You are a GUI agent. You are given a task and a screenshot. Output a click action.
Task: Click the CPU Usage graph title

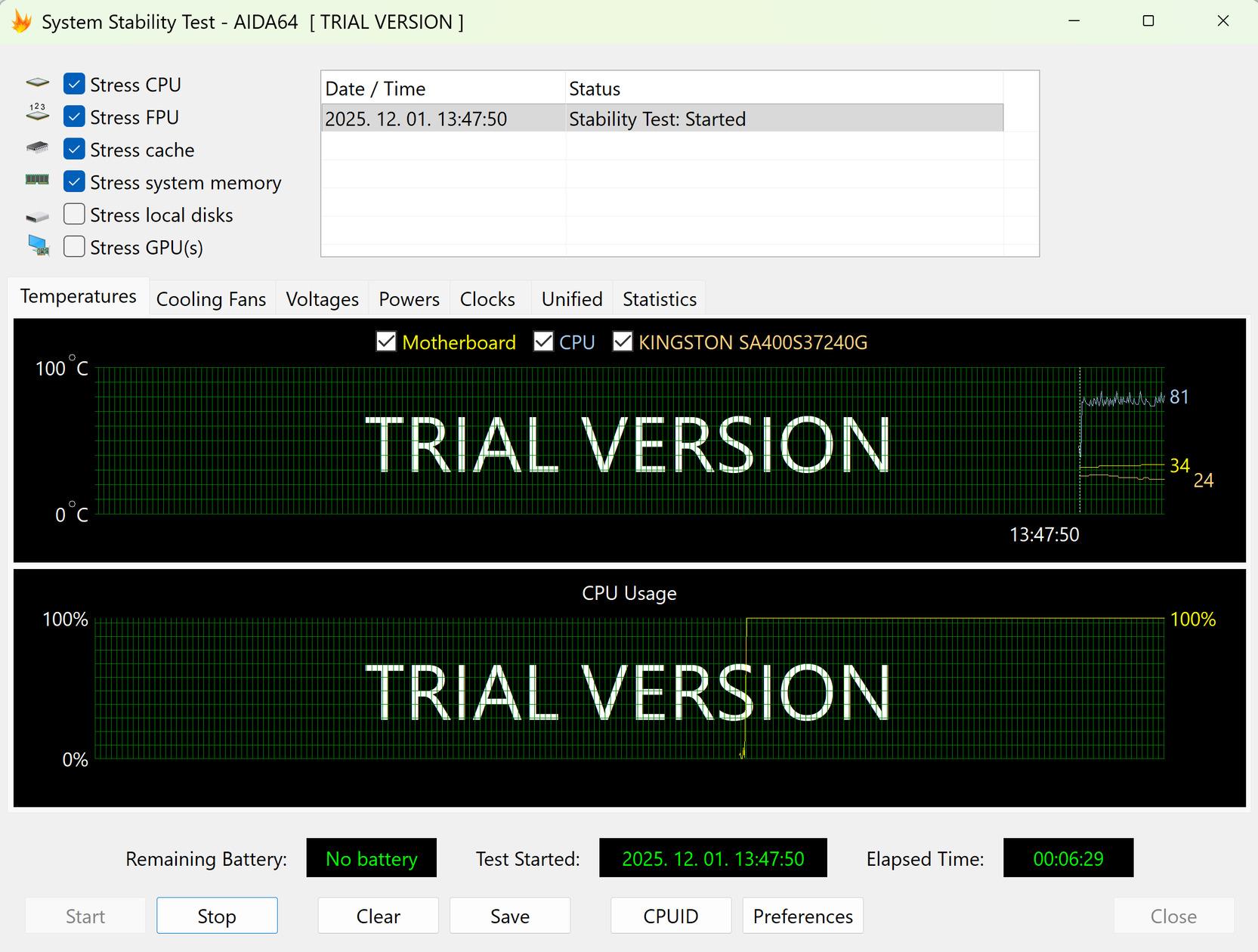pos(629,593)
